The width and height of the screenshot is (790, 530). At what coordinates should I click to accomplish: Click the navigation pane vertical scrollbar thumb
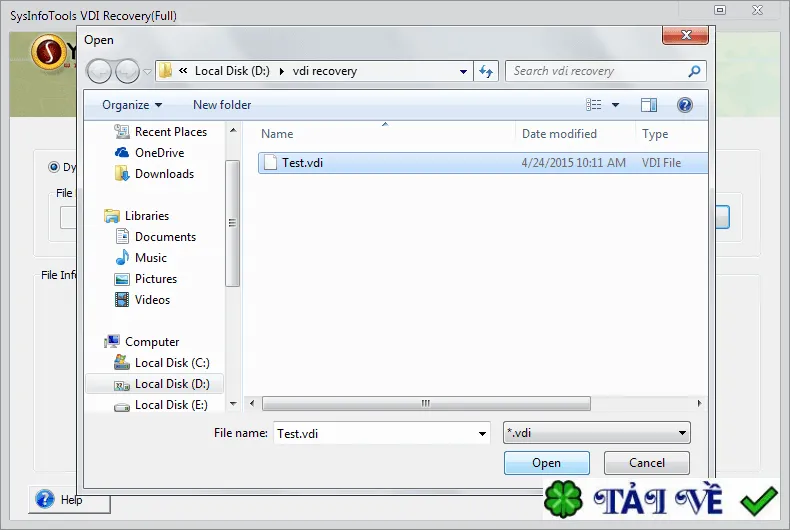[232, 223]
